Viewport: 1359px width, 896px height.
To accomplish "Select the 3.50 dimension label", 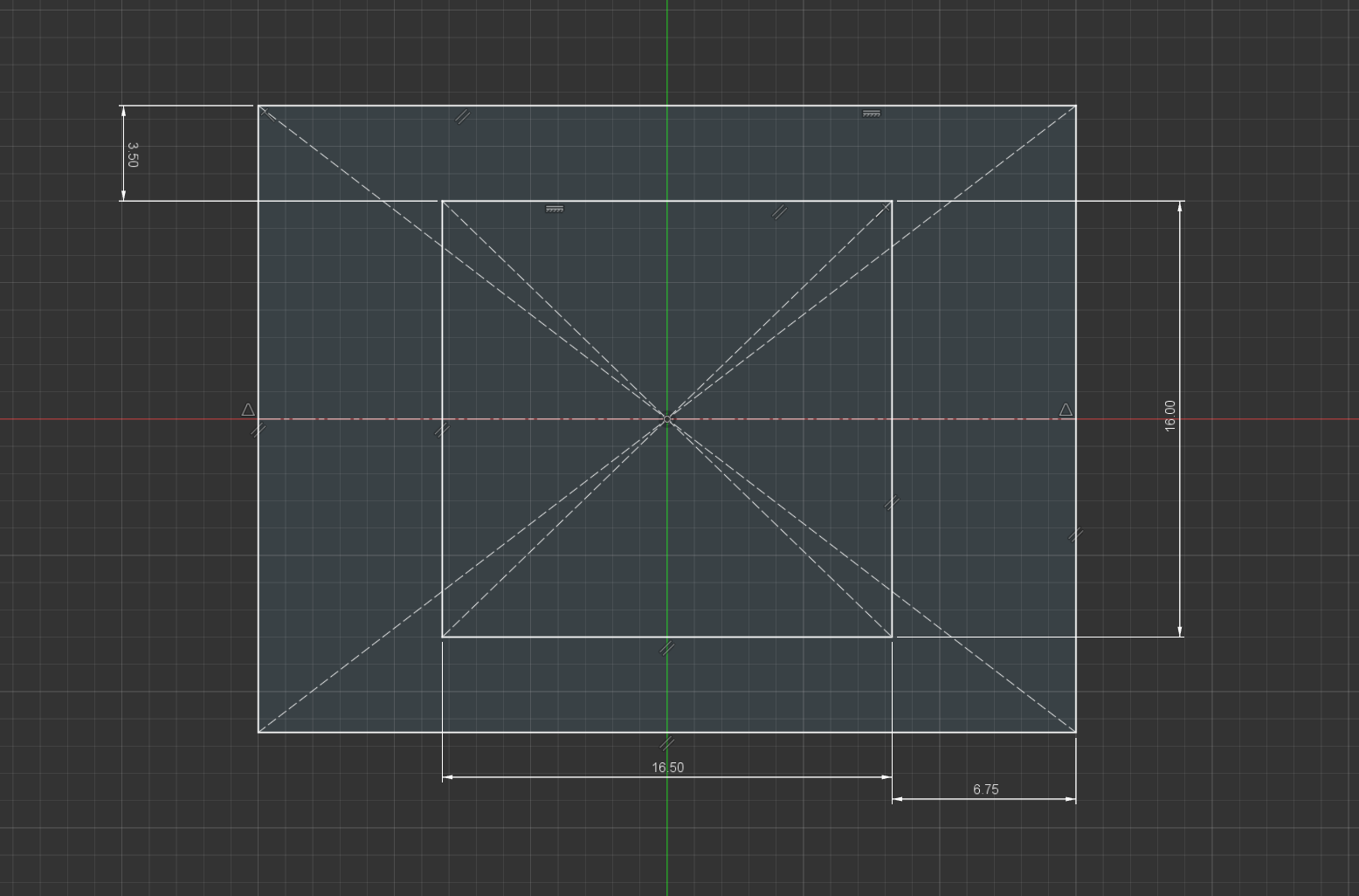I will pos(132,154).
